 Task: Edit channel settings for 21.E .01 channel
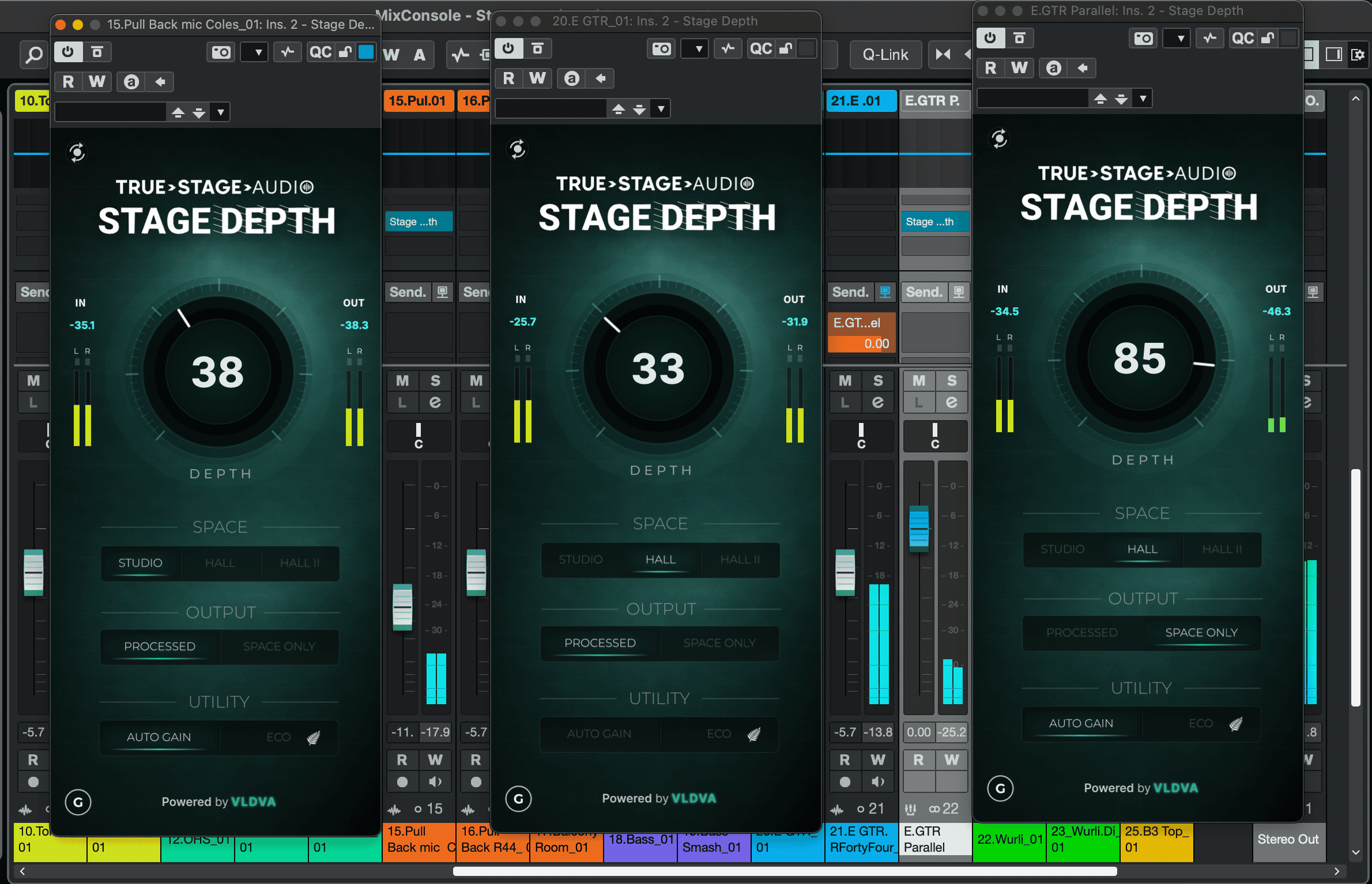878,402
